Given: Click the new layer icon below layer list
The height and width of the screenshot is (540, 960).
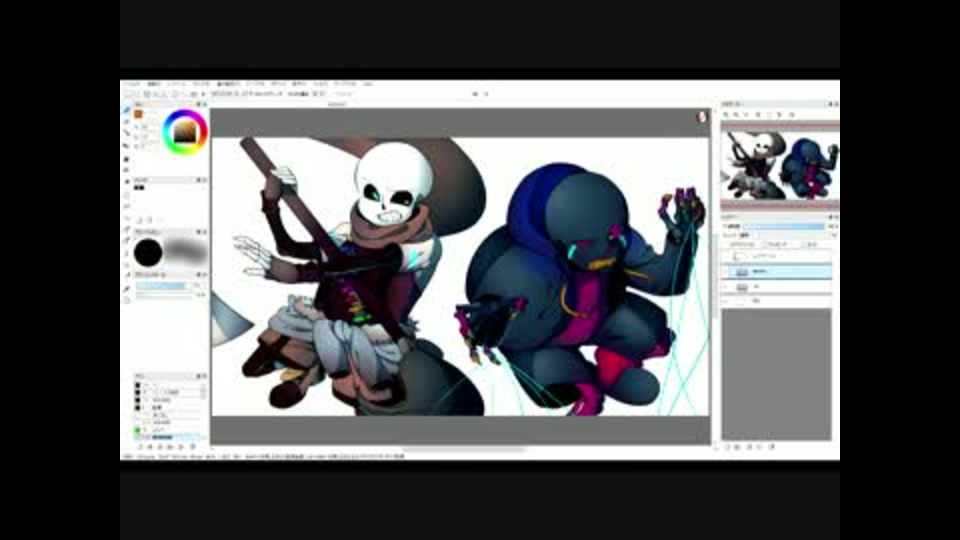Looking at the screenshot, I should coord(727,447).
